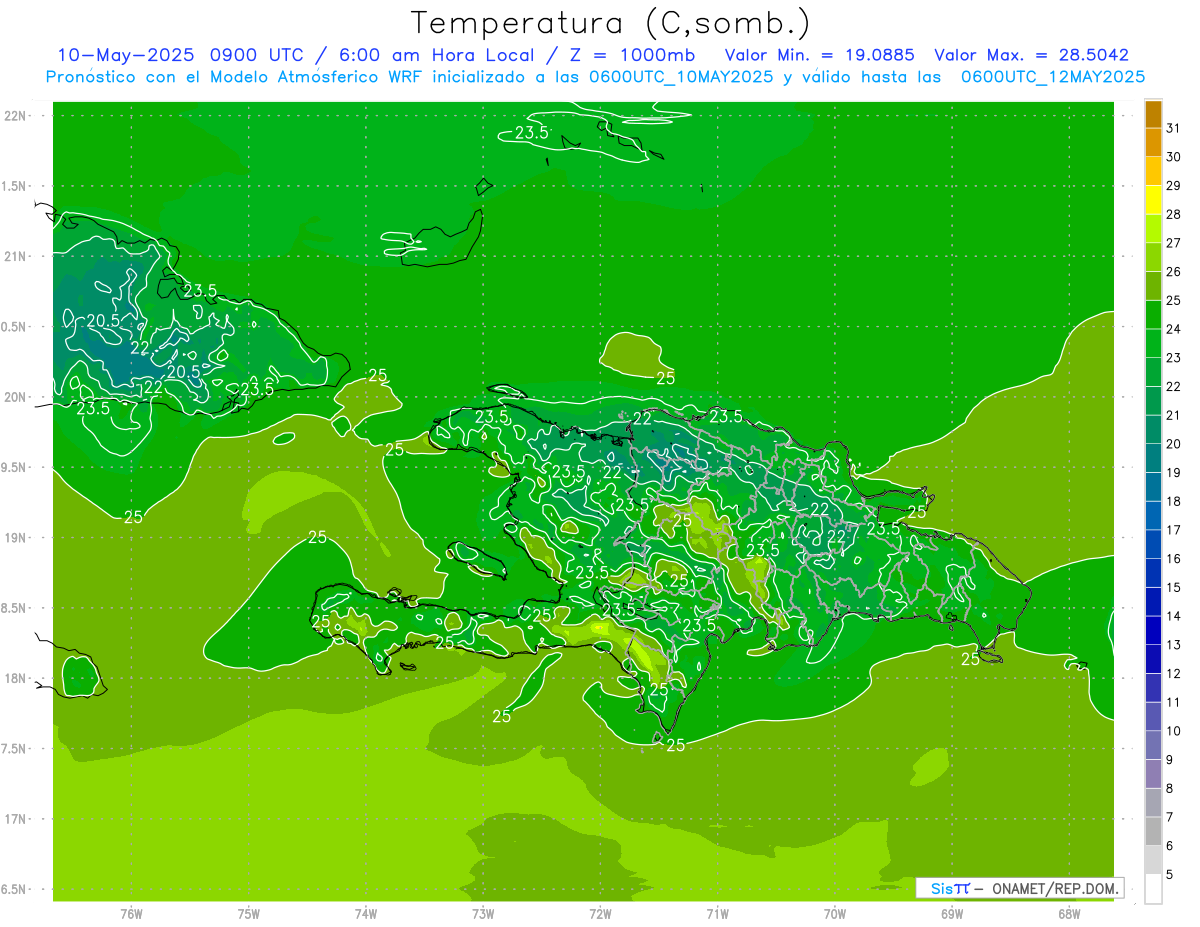1200x927 pixels.
Task: Click the "76W" longitude label
Action: pos(131,913)
